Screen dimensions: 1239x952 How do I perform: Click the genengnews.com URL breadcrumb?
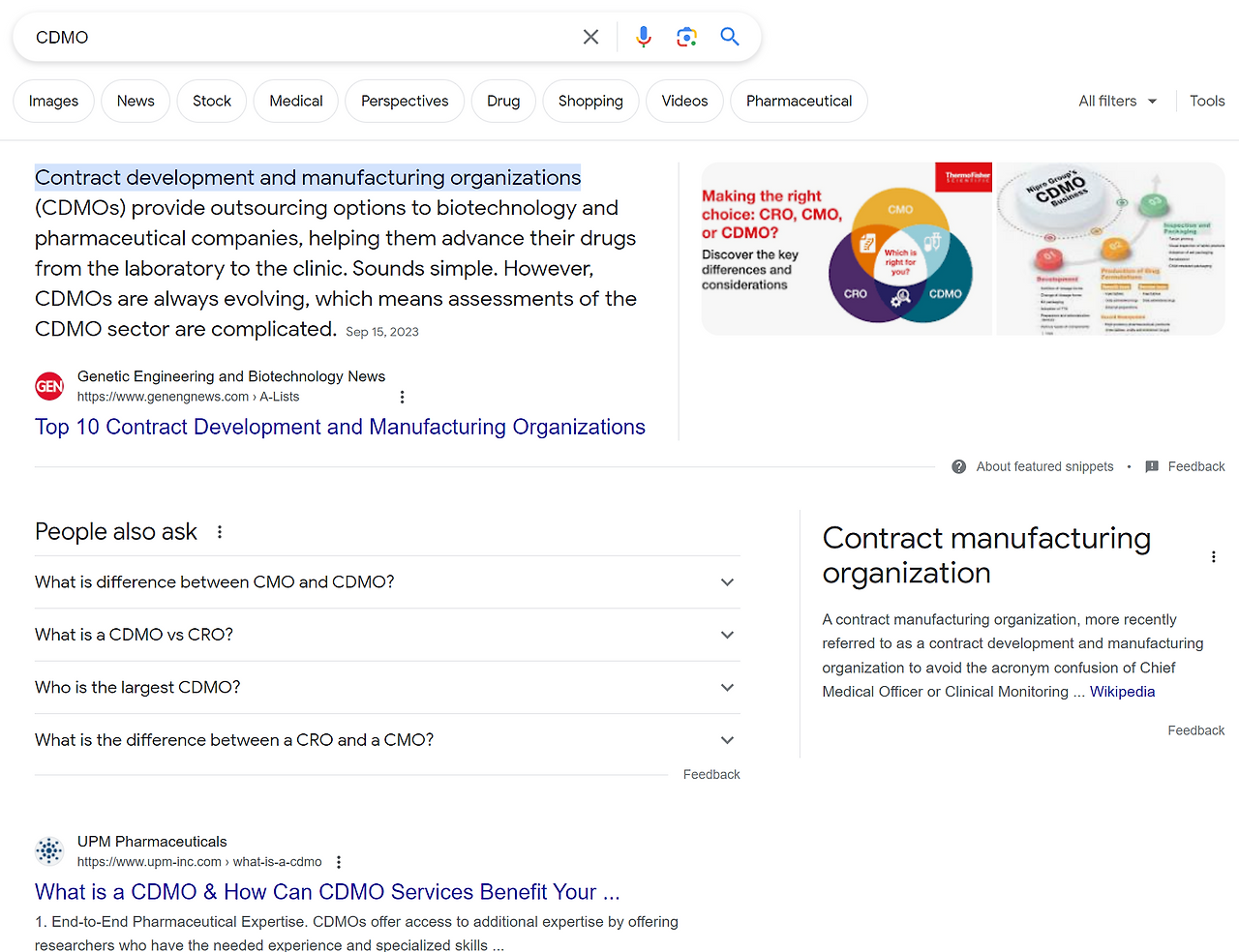(188, 397)
